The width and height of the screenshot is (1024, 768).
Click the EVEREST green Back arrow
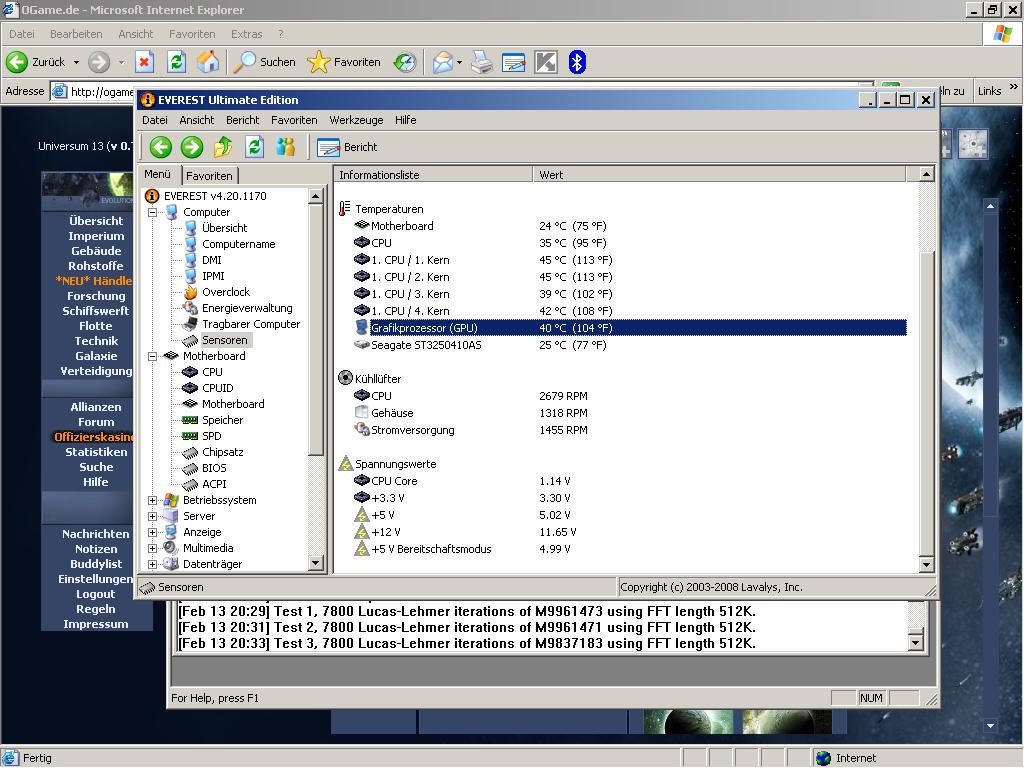(x=161, y=147)
